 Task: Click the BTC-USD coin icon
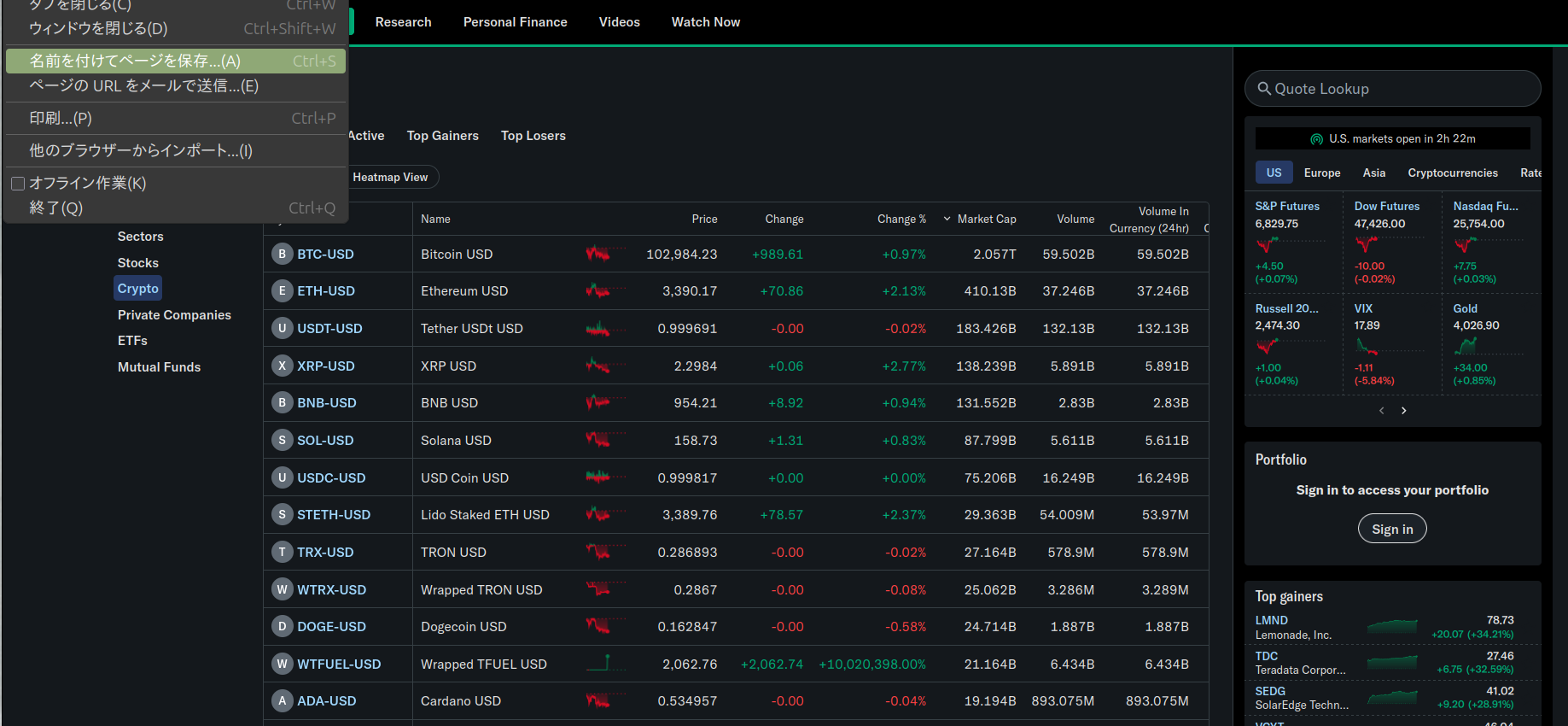click(x=282, y=255)
